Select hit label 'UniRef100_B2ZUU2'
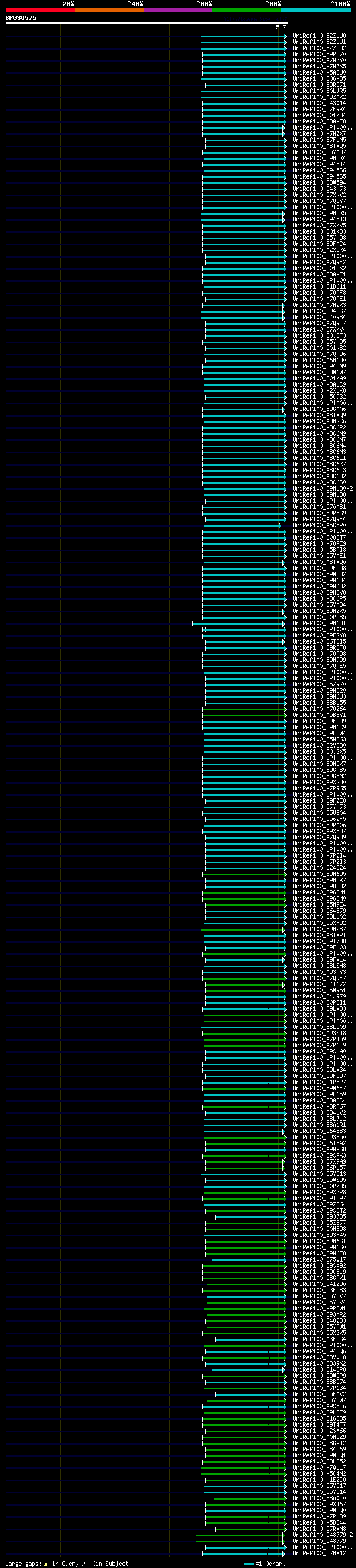 pyautogui.click(x=319, y=48)
